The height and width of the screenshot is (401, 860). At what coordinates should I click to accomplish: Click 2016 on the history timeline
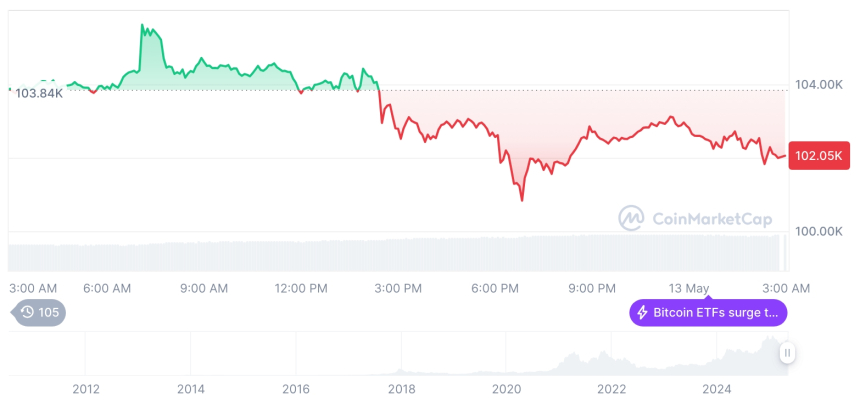pyautogui.click(x=296, y=389)
